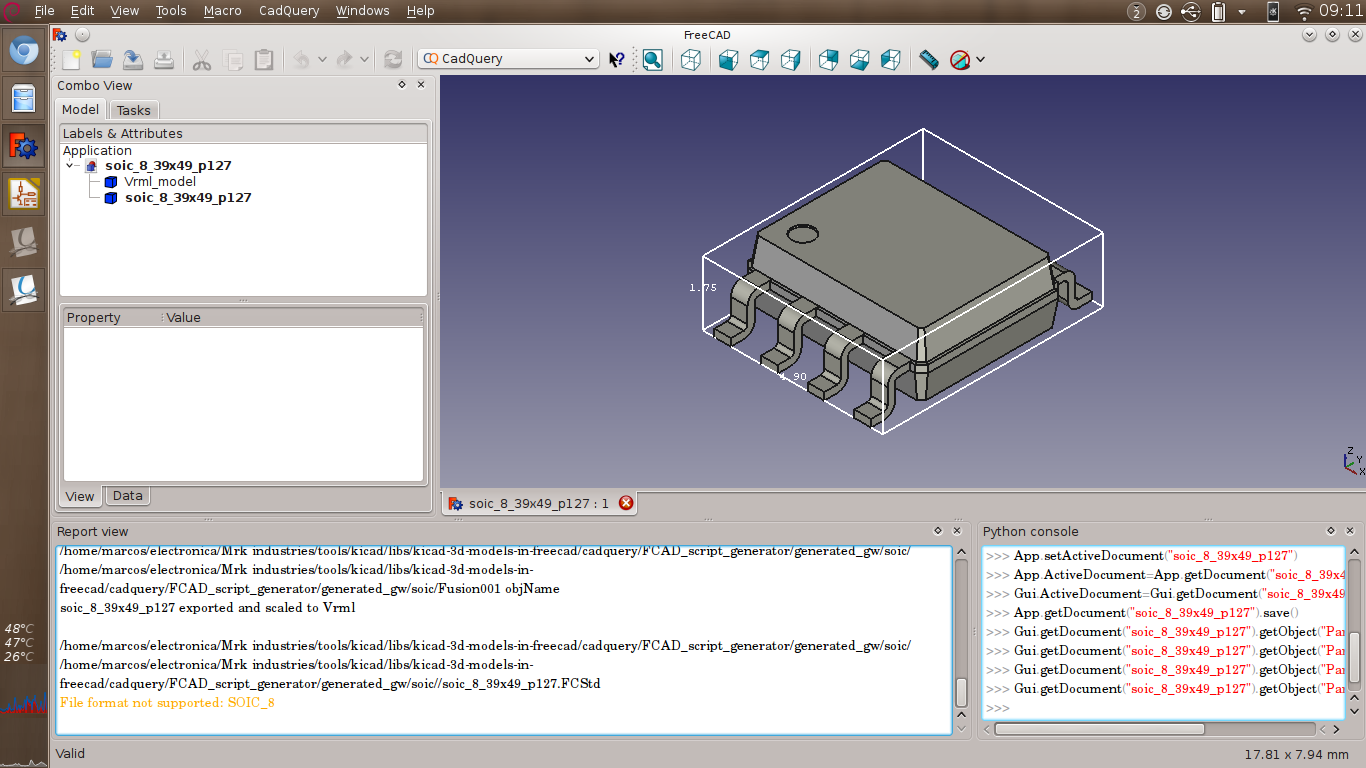
Task: Create a new document with the New icon
Action: (71, 60)
